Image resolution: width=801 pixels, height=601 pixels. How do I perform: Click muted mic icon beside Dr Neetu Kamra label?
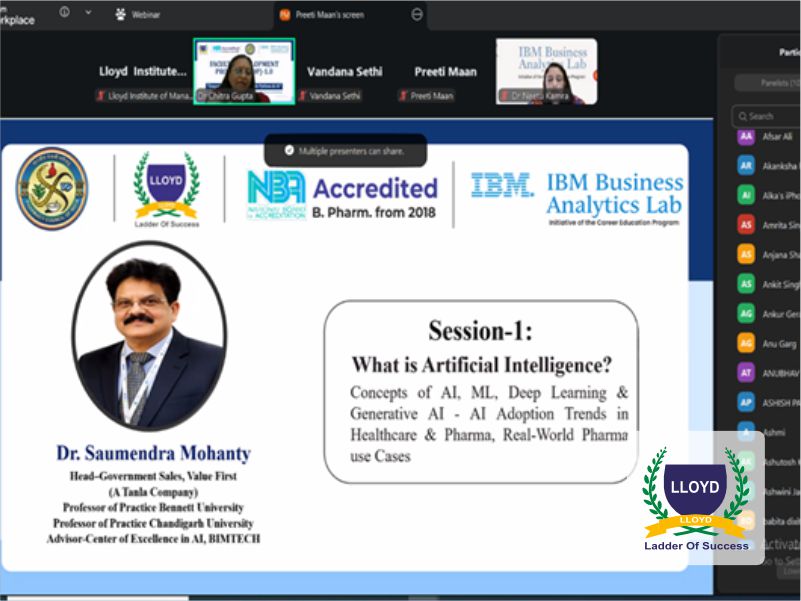(505, 96)
